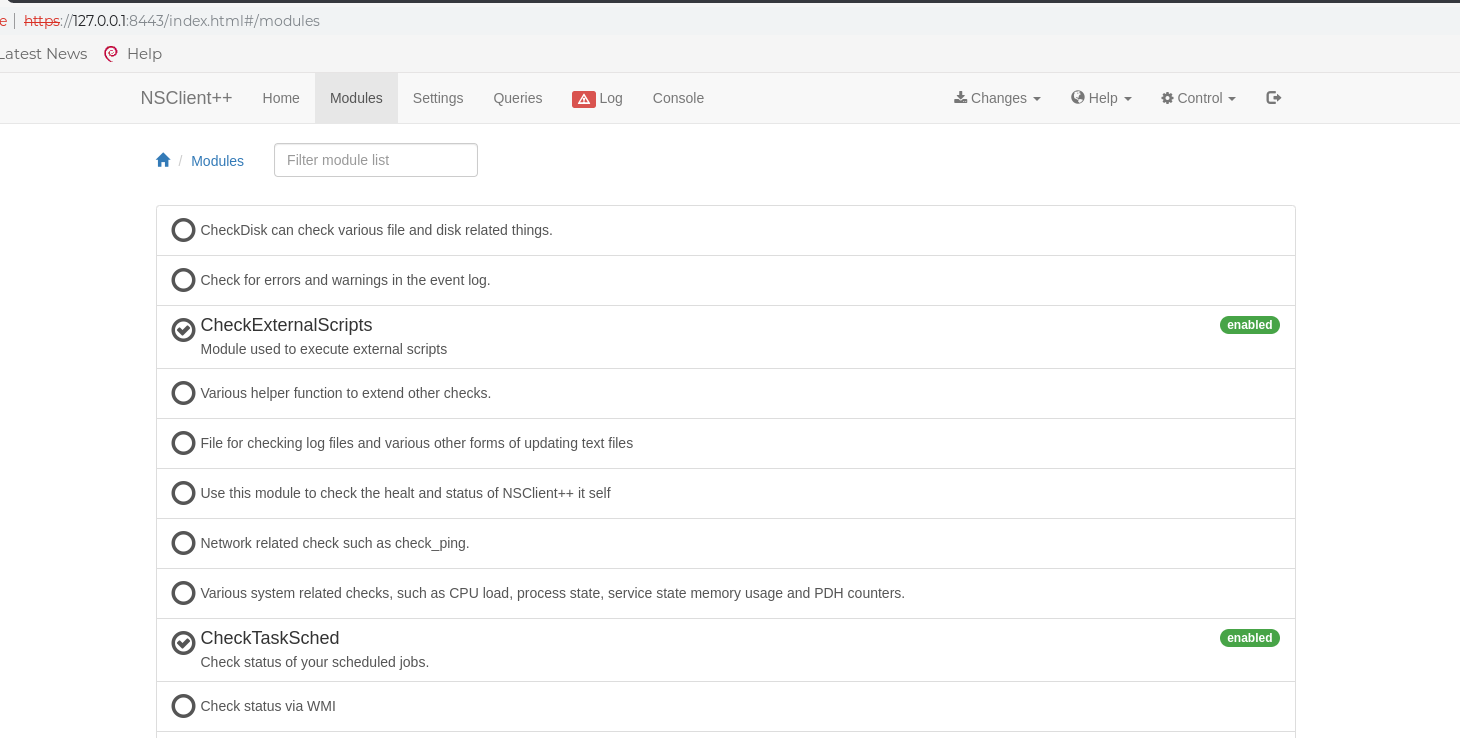The height and width of the screenshot is (738, 1460).
Task: Click 'Network related check such as check_ping' text
Action: (334, 543)
